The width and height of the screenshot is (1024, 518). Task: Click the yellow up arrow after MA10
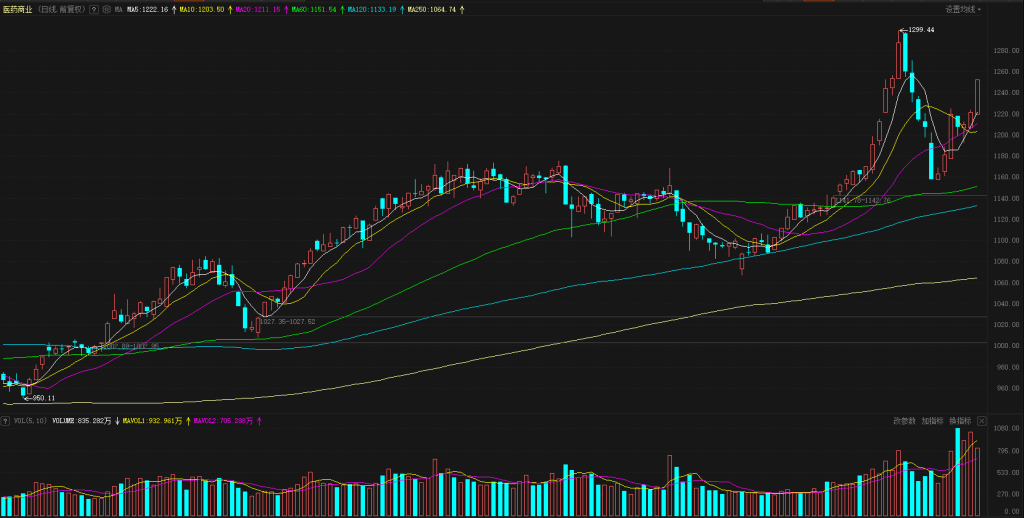229,9
